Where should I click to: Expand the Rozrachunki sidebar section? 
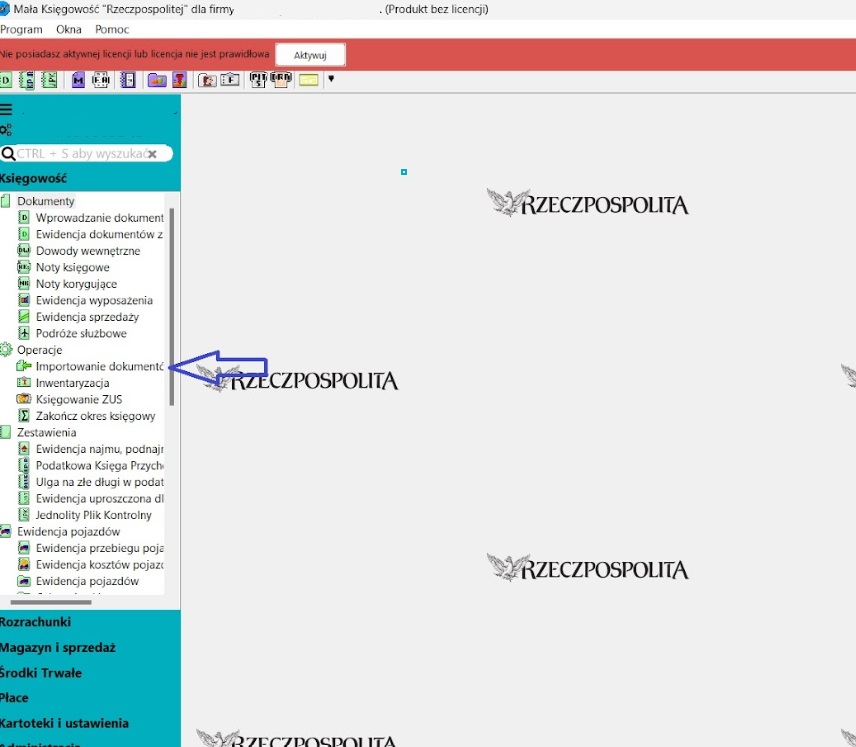click(x=35, y=622)
